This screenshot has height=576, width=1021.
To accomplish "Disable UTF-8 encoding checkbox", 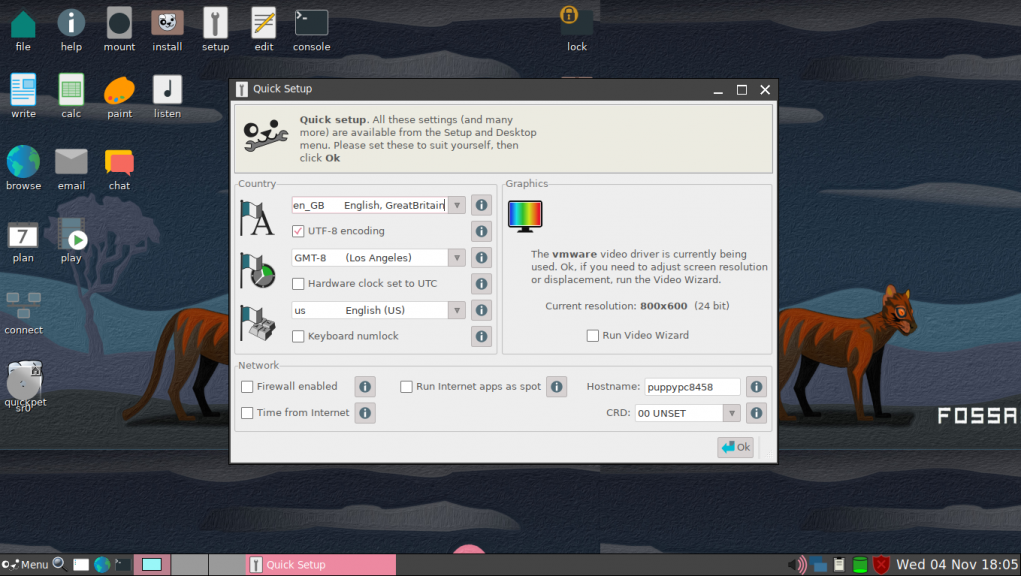I will (x=298, y=231).
